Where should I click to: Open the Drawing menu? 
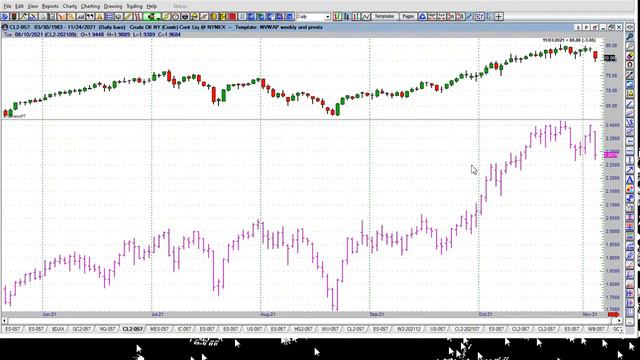click(x=113, y=7)
